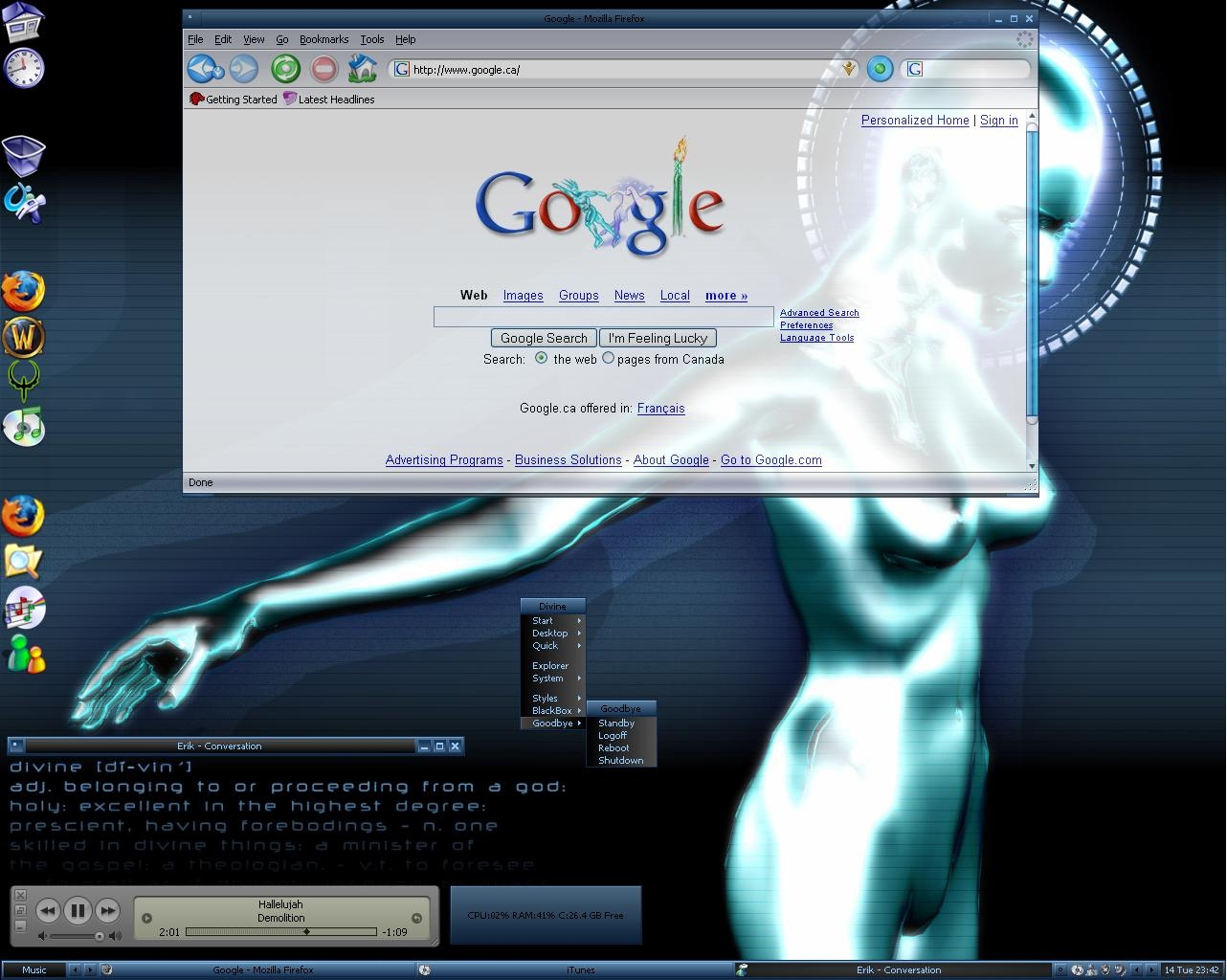1227x980 pixels.
Task: Open the Advanced Search link
Action: pyautogui.click(x=819, y=313)
